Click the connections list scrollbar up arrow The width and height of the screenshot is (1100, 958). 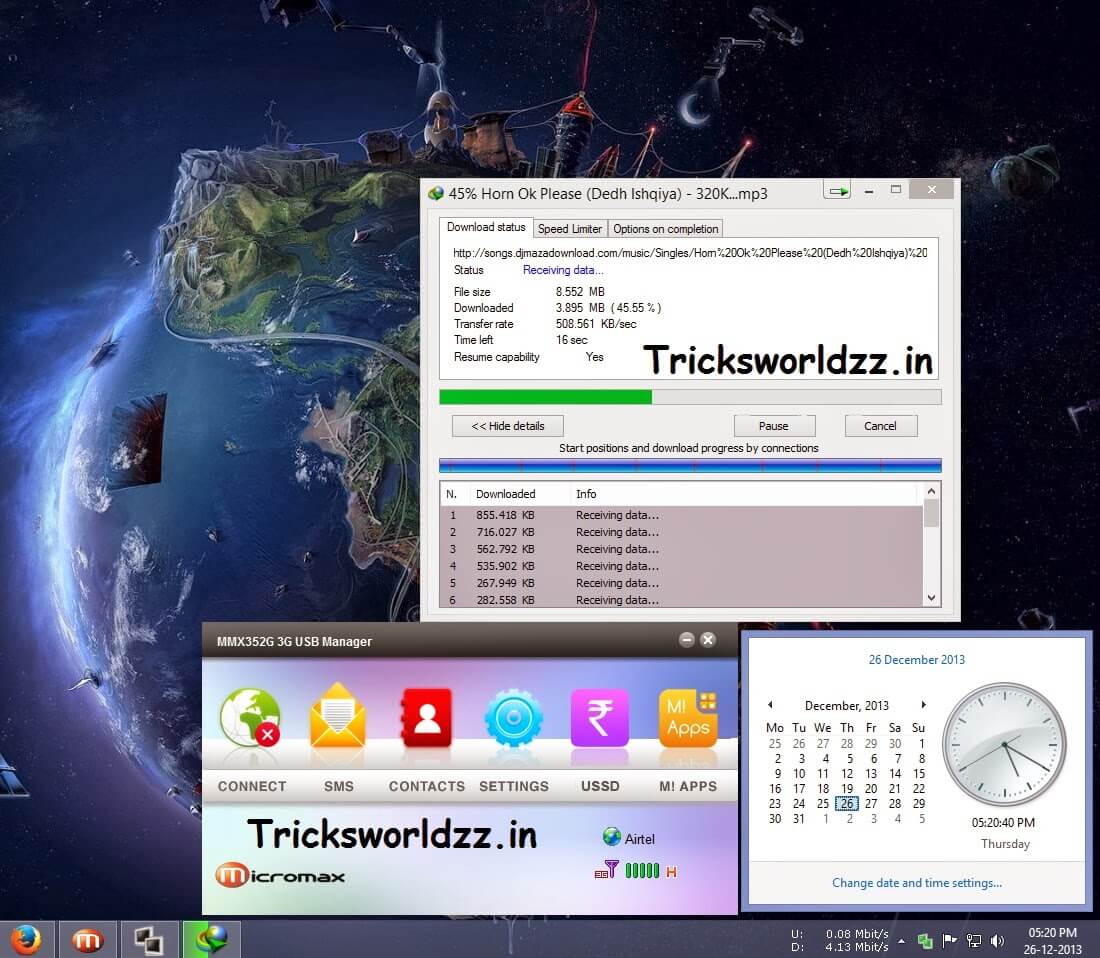[x=931, y=491]
